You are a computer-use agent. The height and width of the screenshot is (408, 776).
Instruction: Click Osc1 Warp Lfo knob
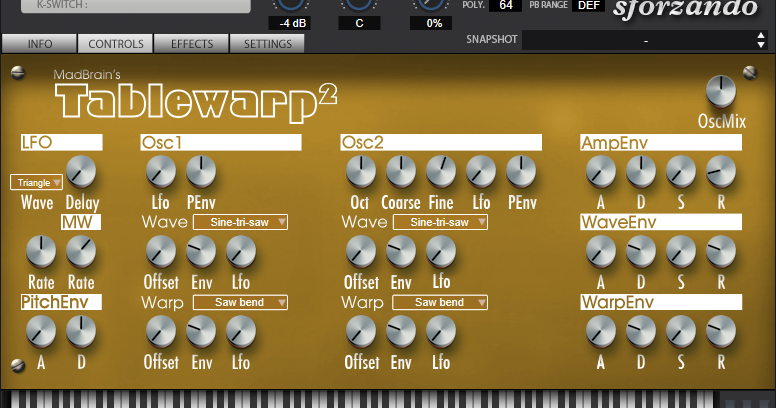pos(241,331)
